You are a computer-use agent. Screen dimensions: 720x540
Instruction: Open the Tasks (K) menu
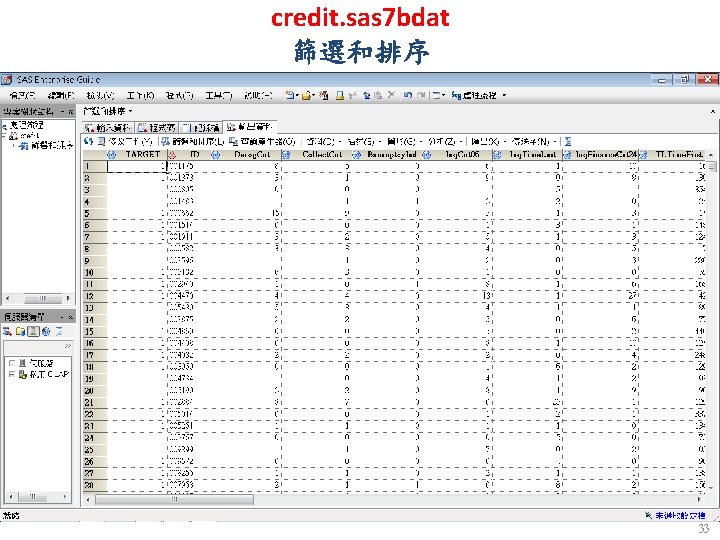point(140,95)
